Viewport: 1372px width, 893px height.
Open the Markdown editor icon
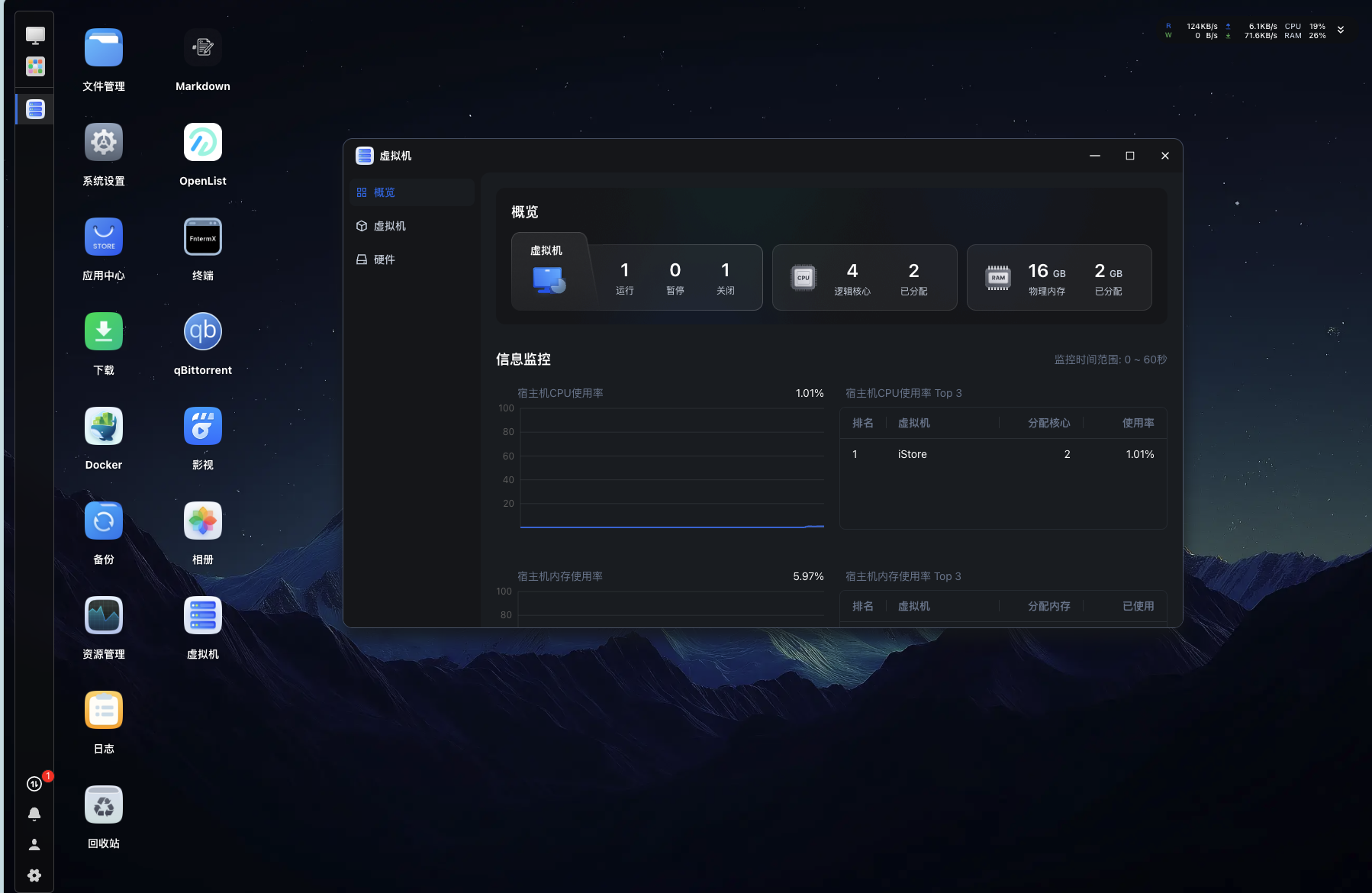coord(202,48)
